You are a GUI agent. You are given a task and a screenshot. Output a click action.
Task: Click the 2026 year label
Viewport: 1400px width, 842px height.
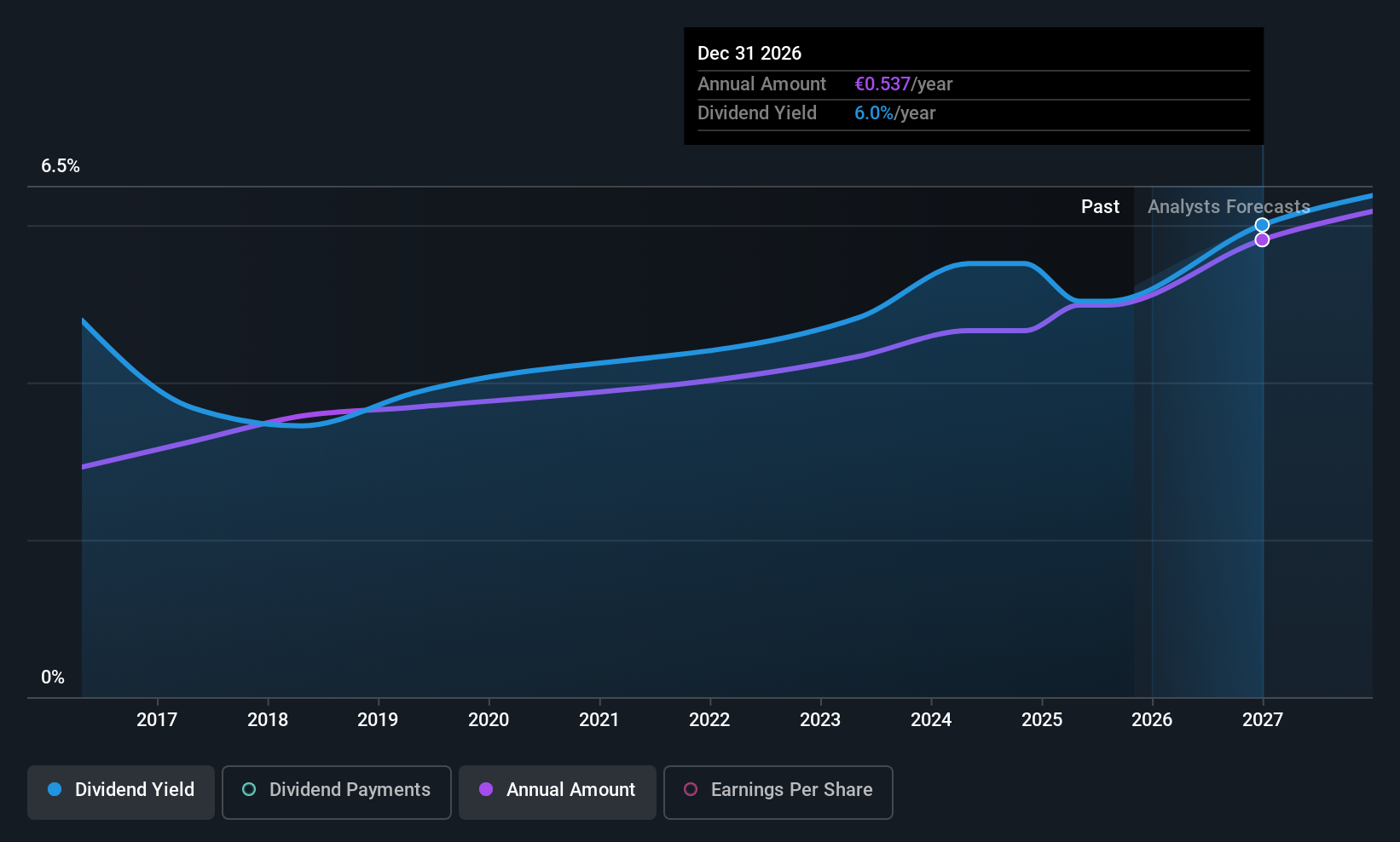1152,720
